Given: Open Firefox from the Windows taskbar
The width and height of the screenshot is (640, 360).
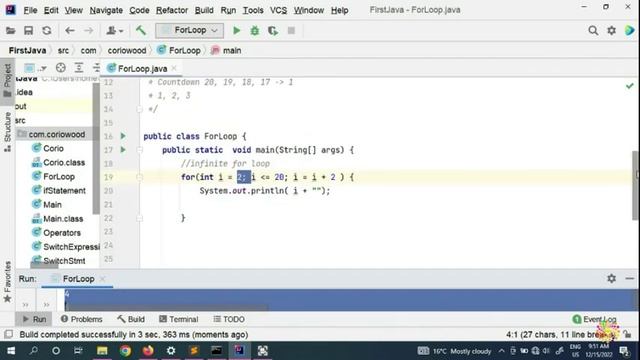Looking at the screenshot, I should tap(148, 351).
